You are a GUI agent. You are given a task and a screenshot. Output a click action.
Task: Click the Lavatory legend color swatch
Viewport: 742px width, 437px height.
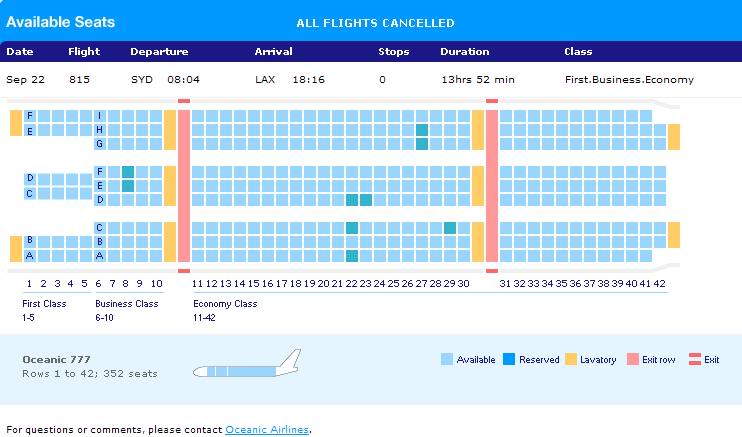(x=571, y=359)
